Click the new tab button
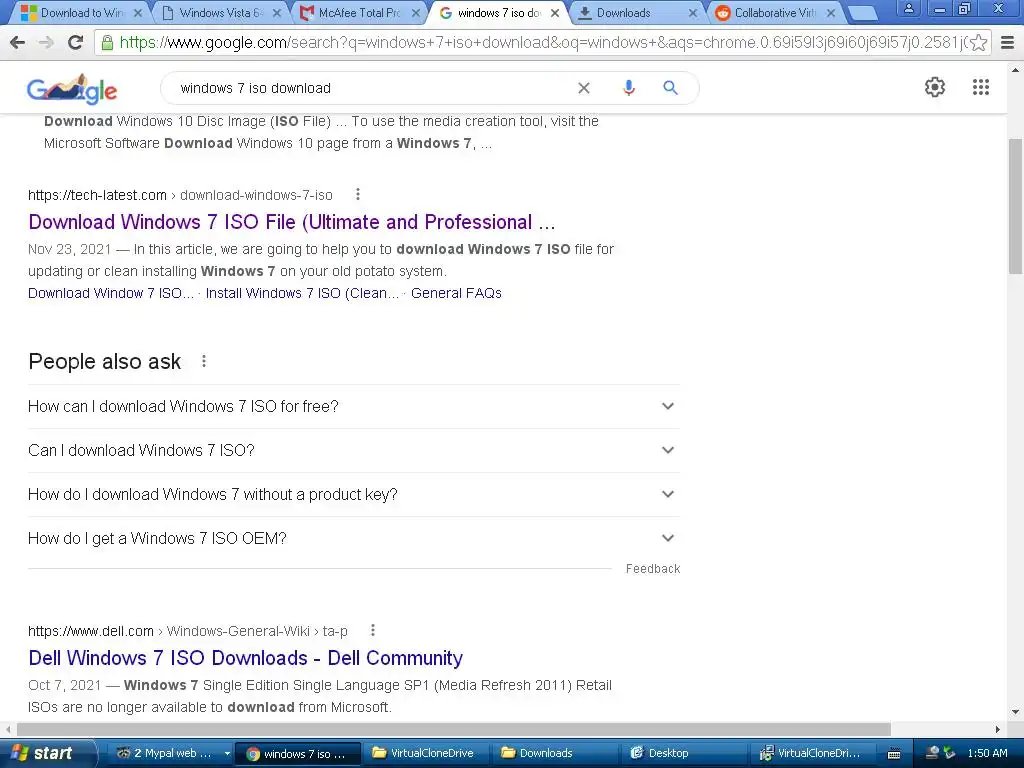 coord(862,12)
